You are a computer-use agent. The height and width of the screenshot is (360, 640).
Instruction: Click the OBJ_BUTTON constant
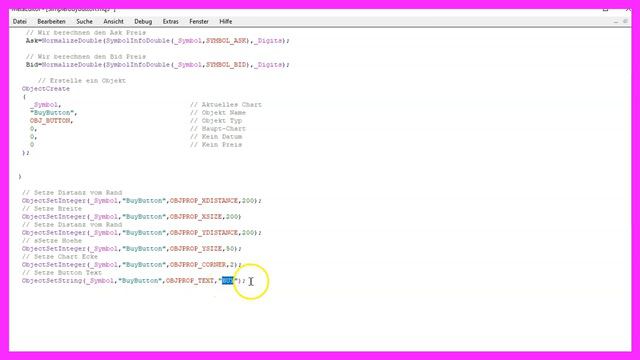(50, 121)
